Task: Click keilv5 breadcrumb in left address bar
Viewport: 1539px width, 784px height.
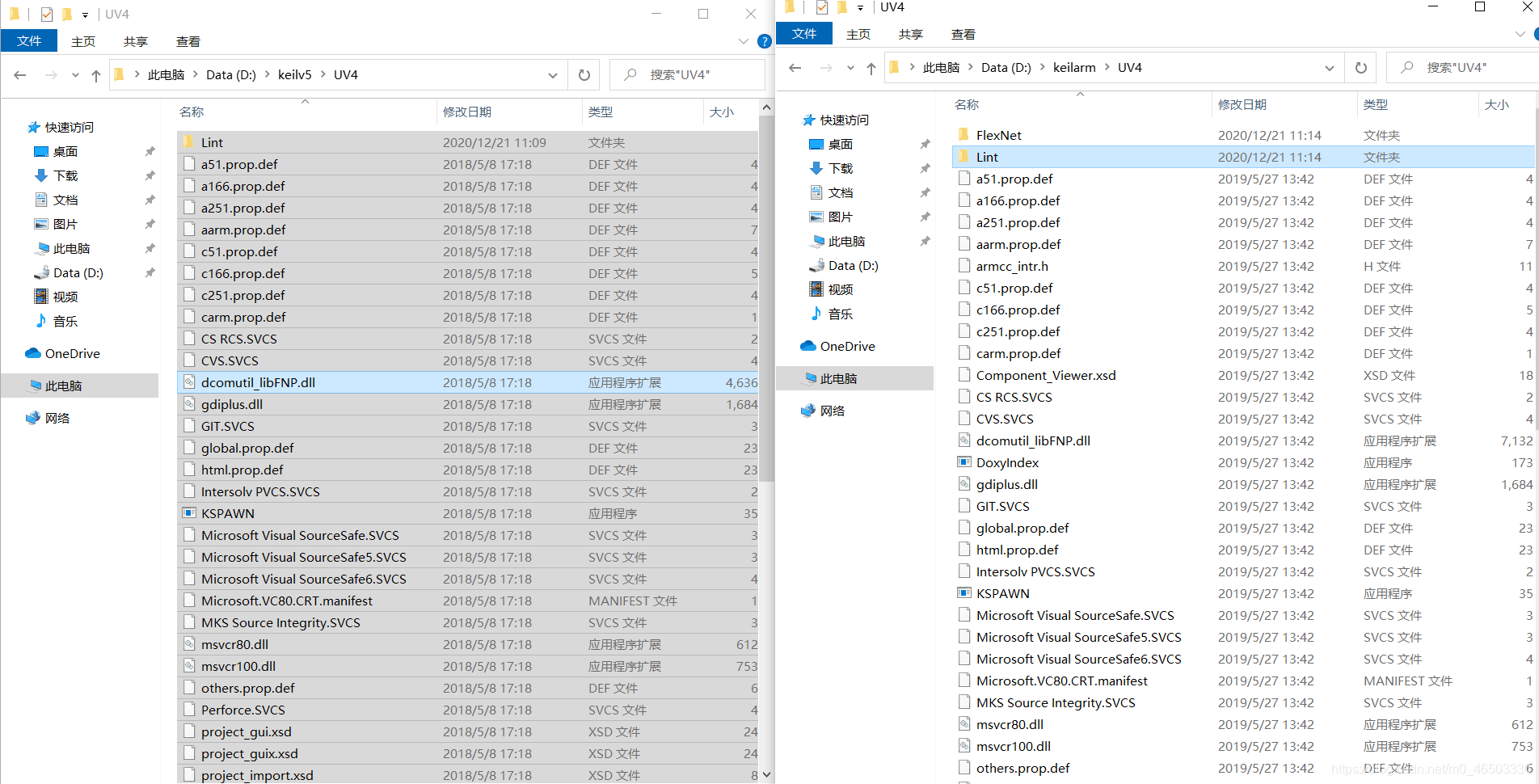Action: pos(294,75)
